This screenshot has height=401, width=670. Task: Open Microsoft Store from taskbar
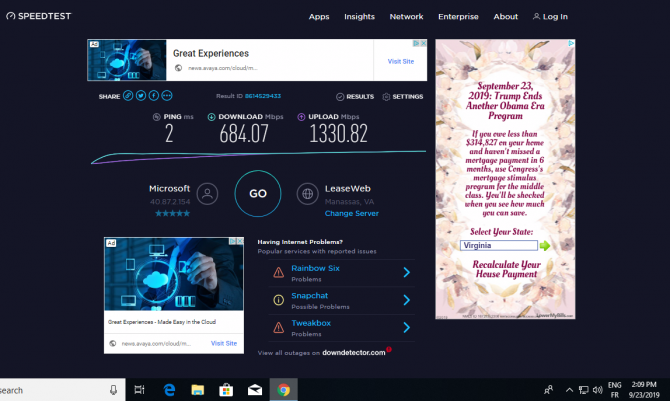click(226, 390)
